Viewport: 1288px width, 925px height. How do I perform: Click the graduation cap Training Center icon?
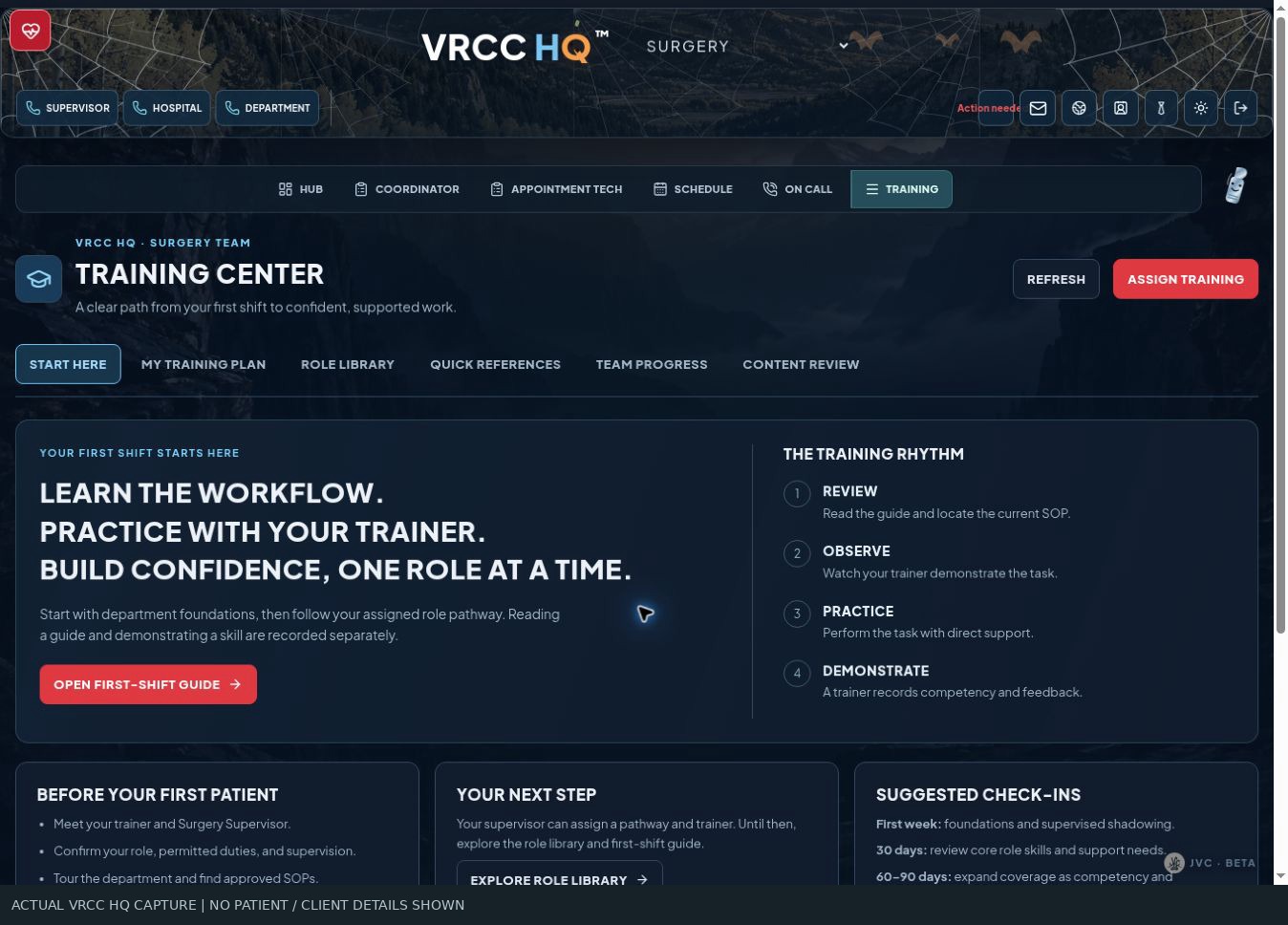pos(38,279)
